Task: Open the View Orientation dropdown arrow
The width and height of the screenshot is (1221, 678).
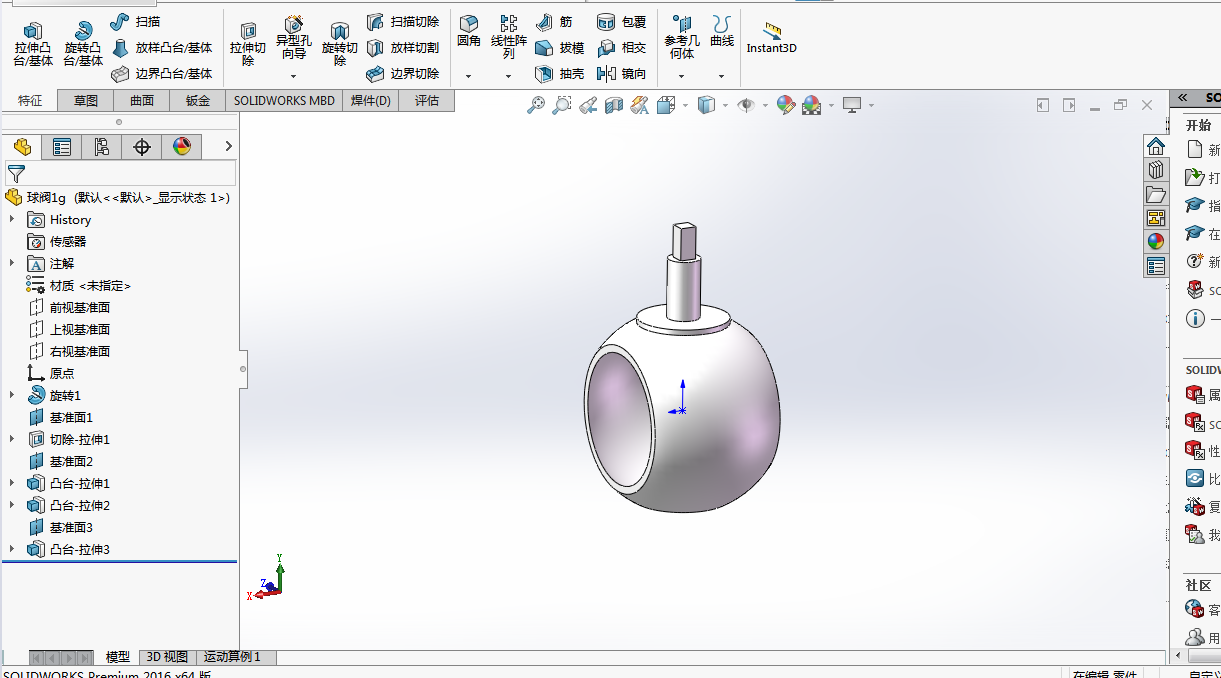Action: pyautogui.click(x=685, y=105)
